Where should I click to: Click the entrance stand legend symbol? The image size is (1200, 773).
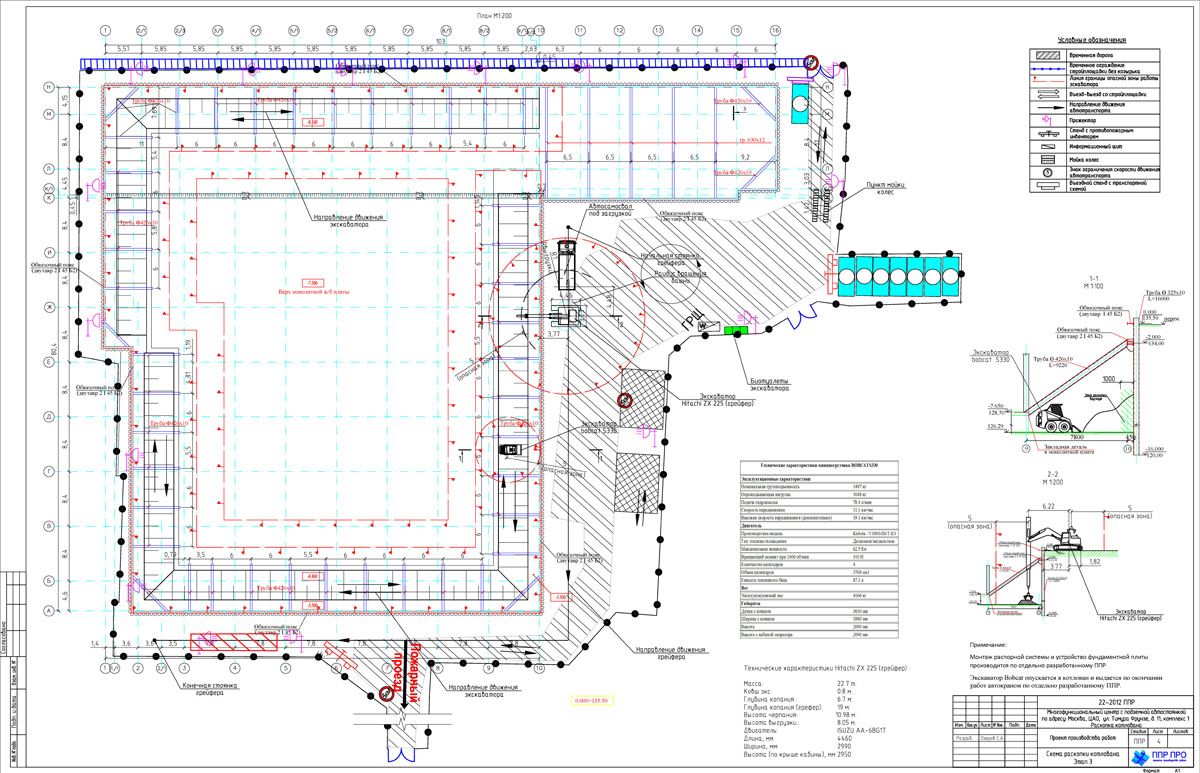1048,184
